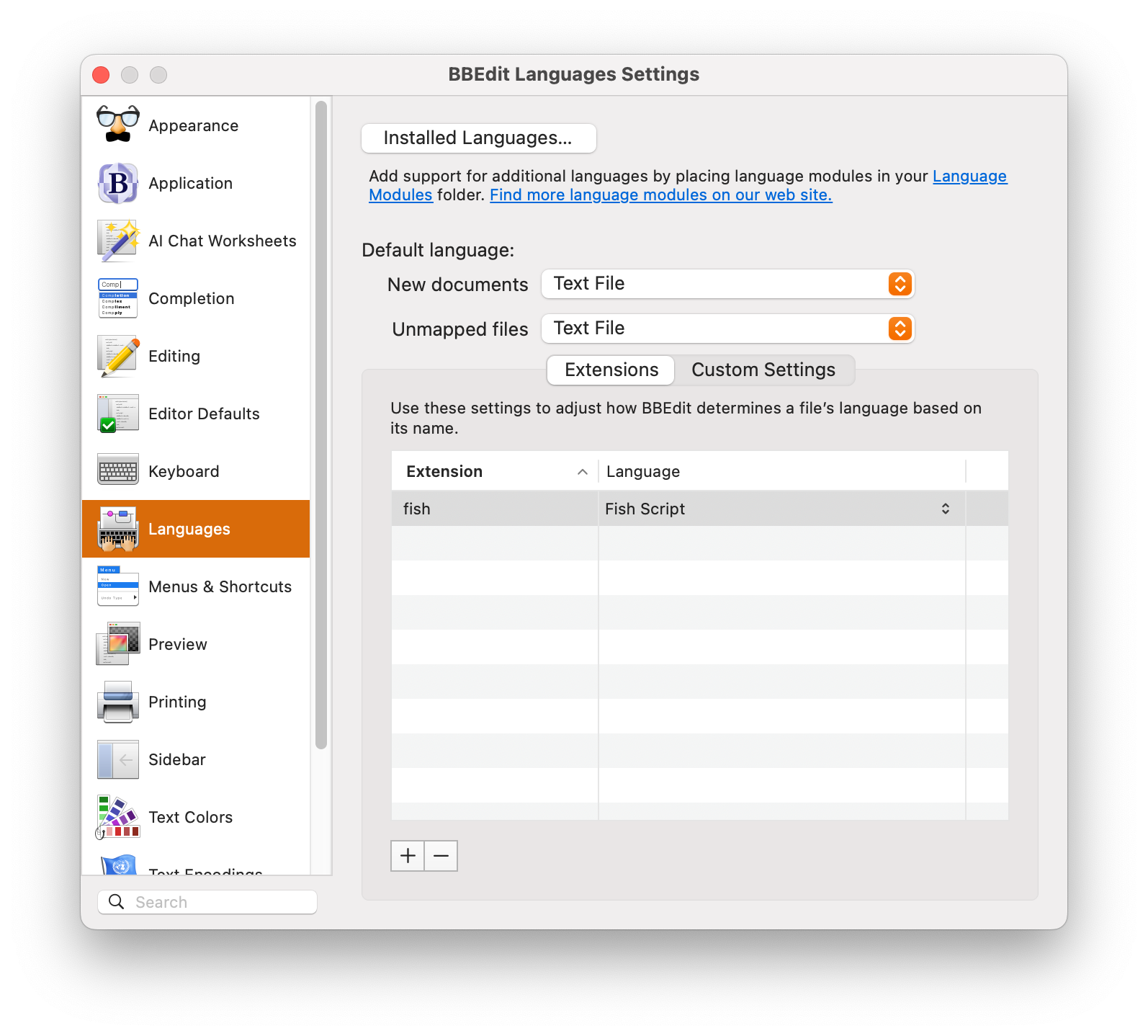Image resolution: width=1148 pixels, height=1036 pixels.
Task: Select the Appearance label in sidebar
Action: (x=193, y=125)
